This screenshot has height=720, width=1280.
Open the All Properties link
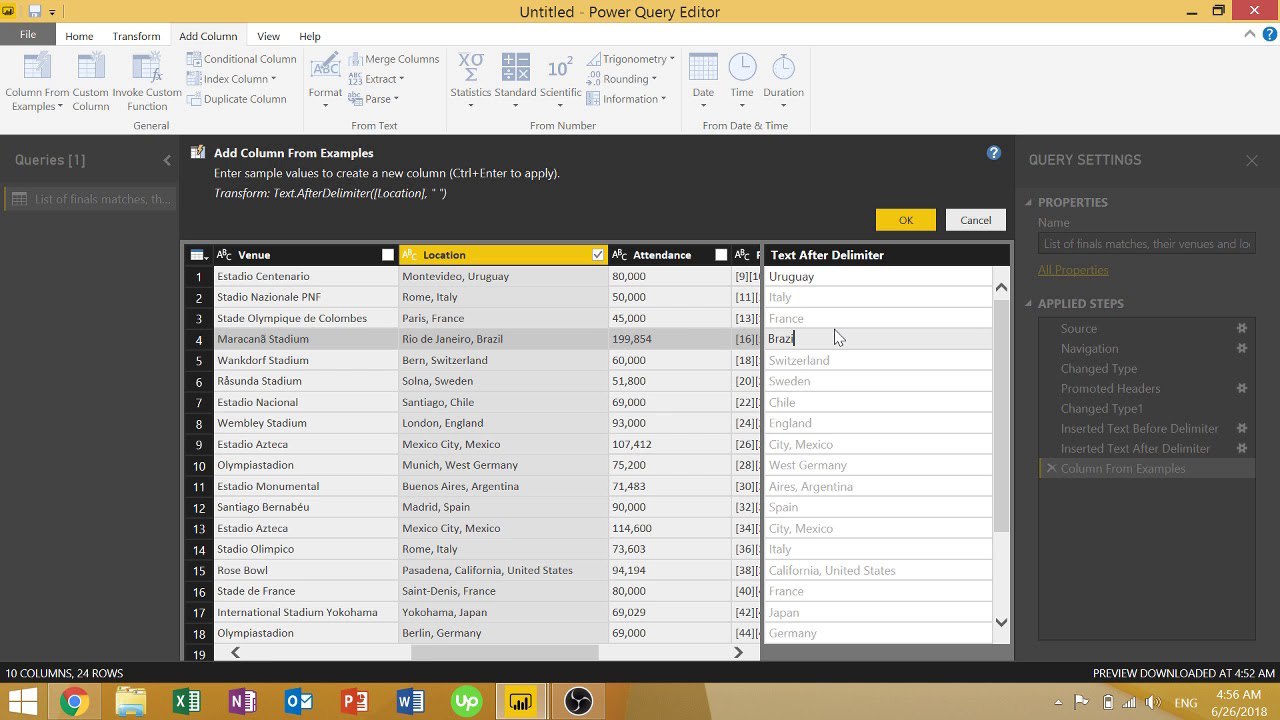[x=1073, y=270]
